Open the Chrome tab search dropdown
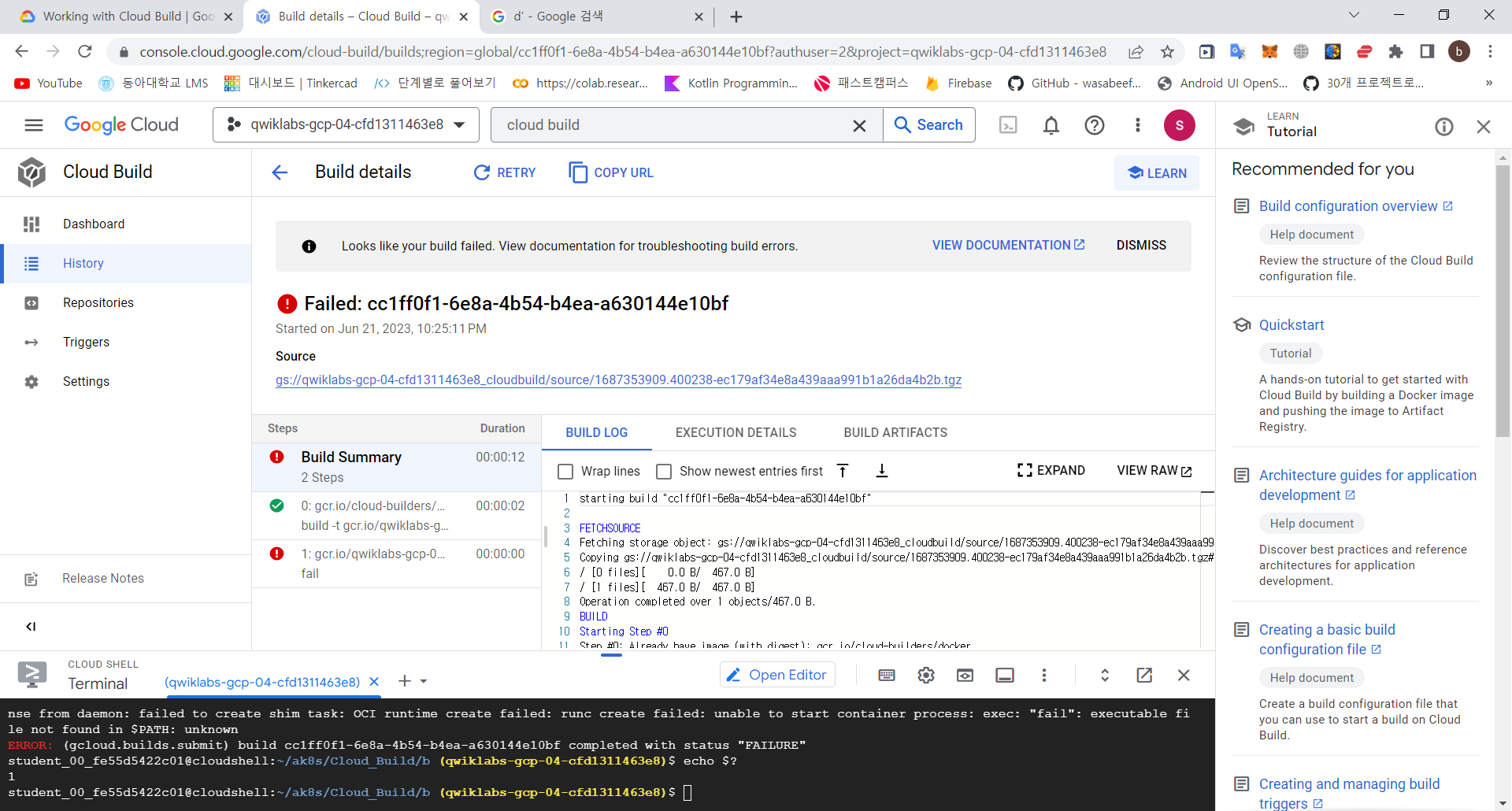The width and height of the screenshot is (1512, 811). click(x=1354, y=15)
